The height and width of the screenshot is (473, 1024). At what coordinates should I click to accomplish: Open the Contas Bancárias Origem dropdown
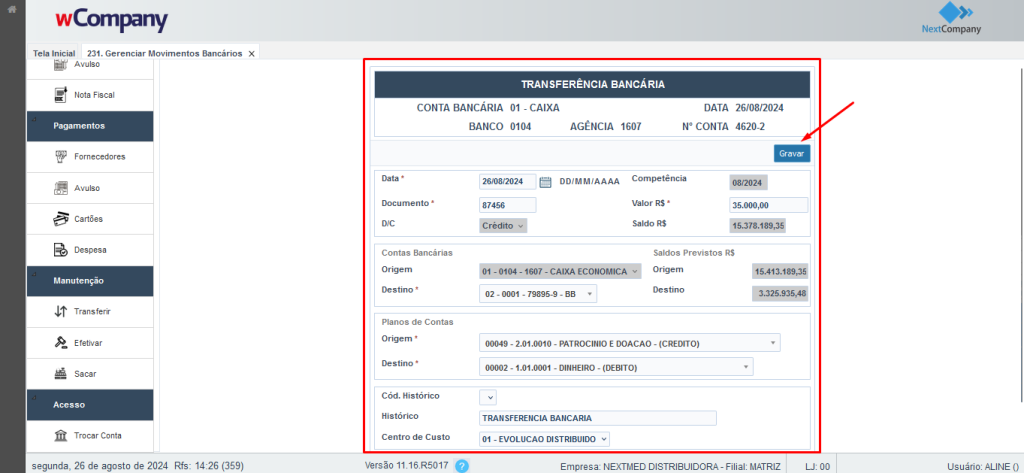560,271
